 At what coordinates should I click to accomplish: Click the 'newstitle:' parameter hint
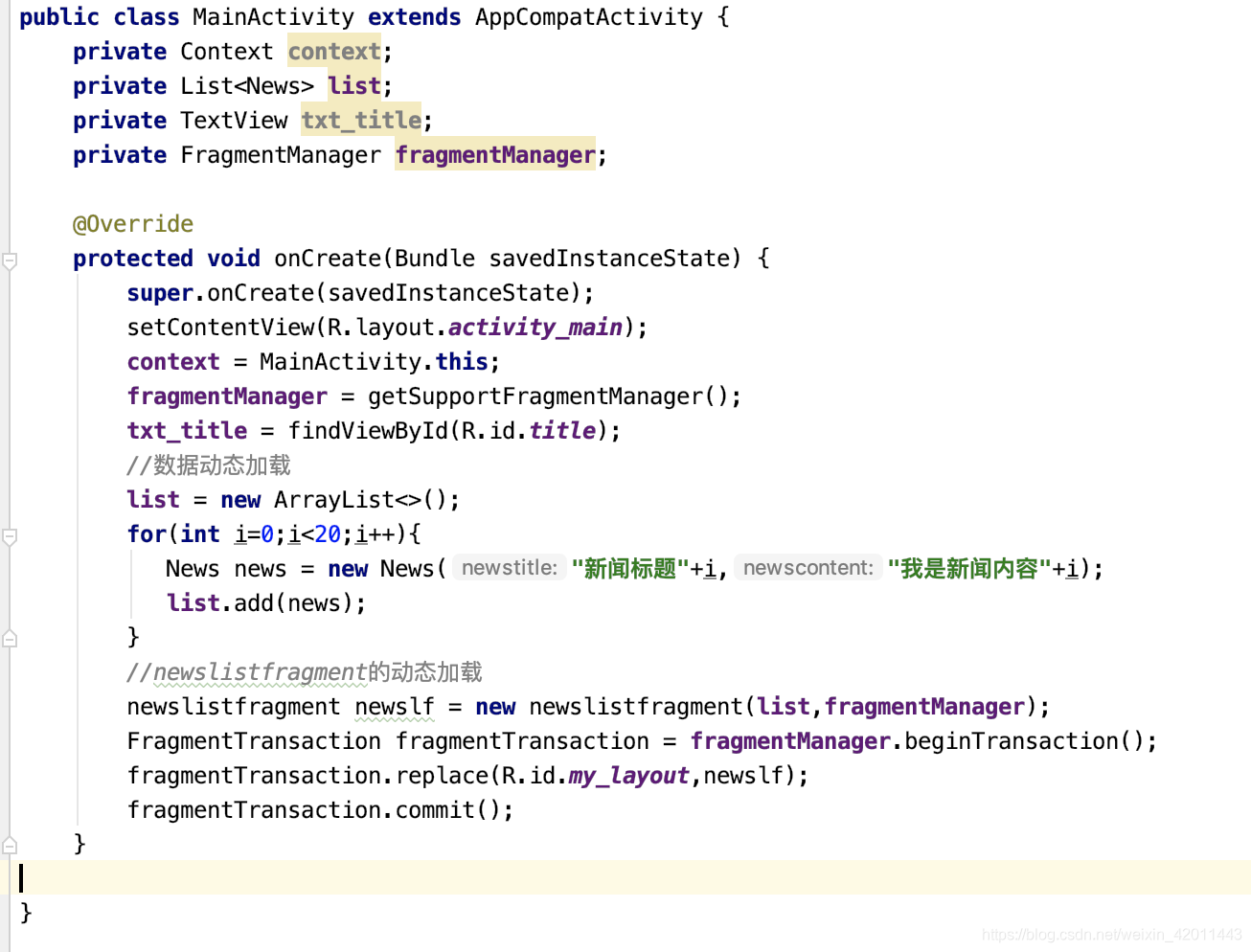pyautogui.click(x=509, y=568)
